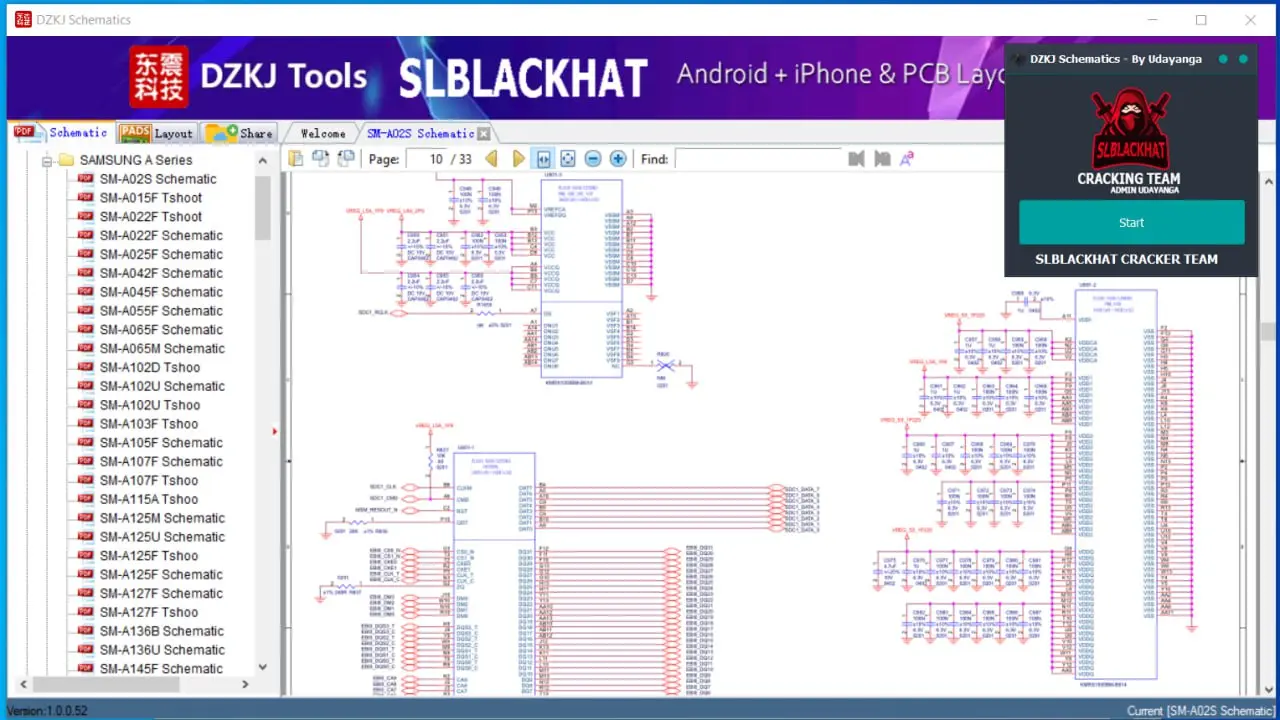
Task: Open SM-A055F Schematic in the tree
Action: 161,311
